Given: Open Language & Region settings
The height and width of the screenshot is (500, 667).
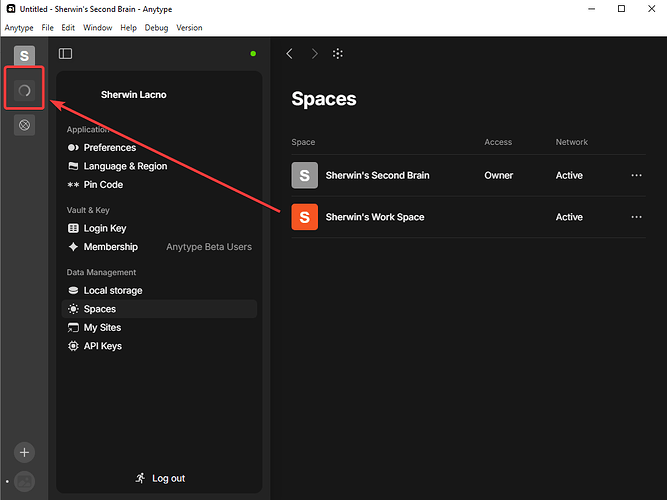Looking at the screenshot, I should (x=159, y=166).
